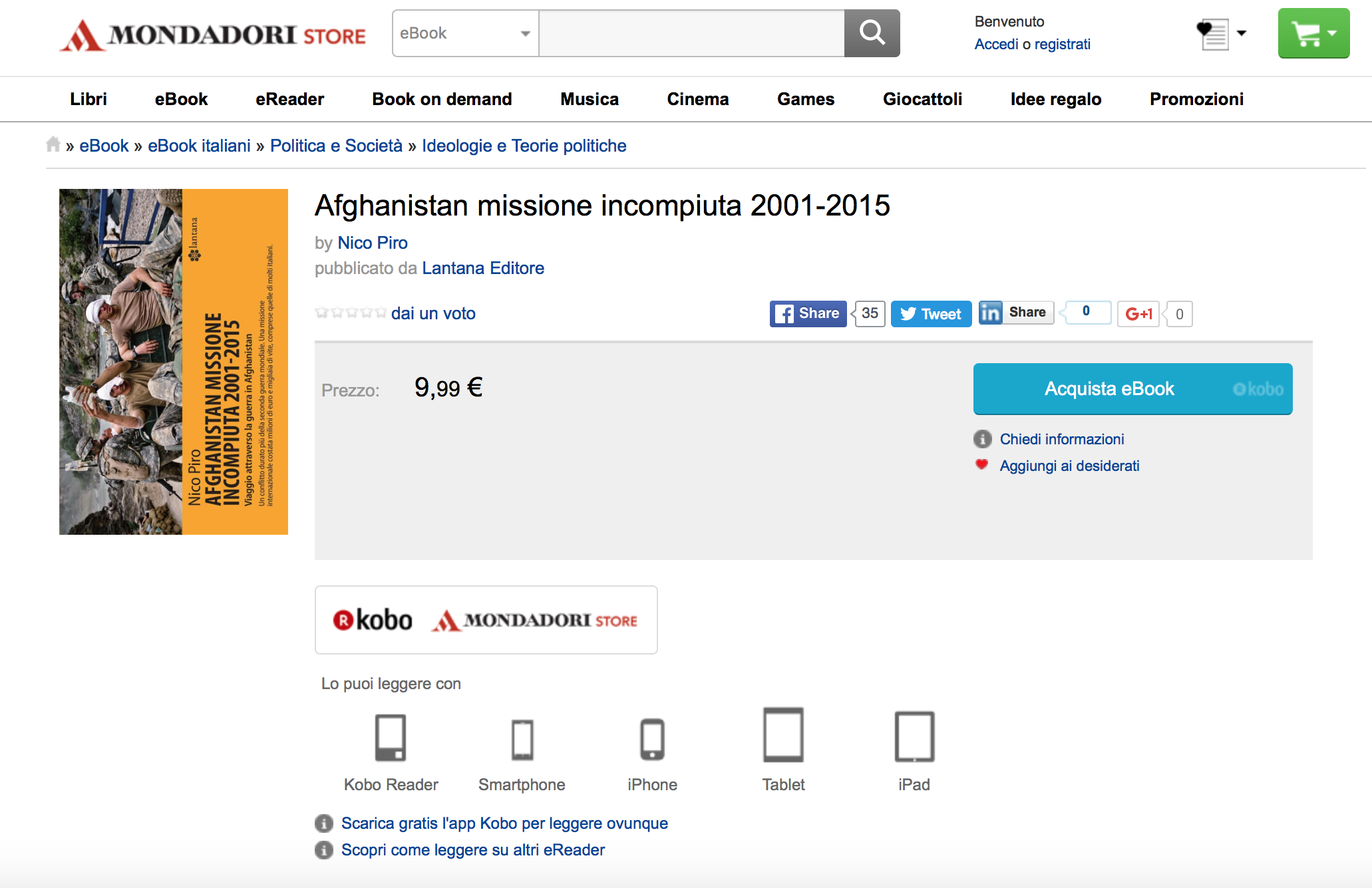Click the Google +1 button
Image resolution: width=1372 pixels, height=888 pixels.
[1138, 314]
